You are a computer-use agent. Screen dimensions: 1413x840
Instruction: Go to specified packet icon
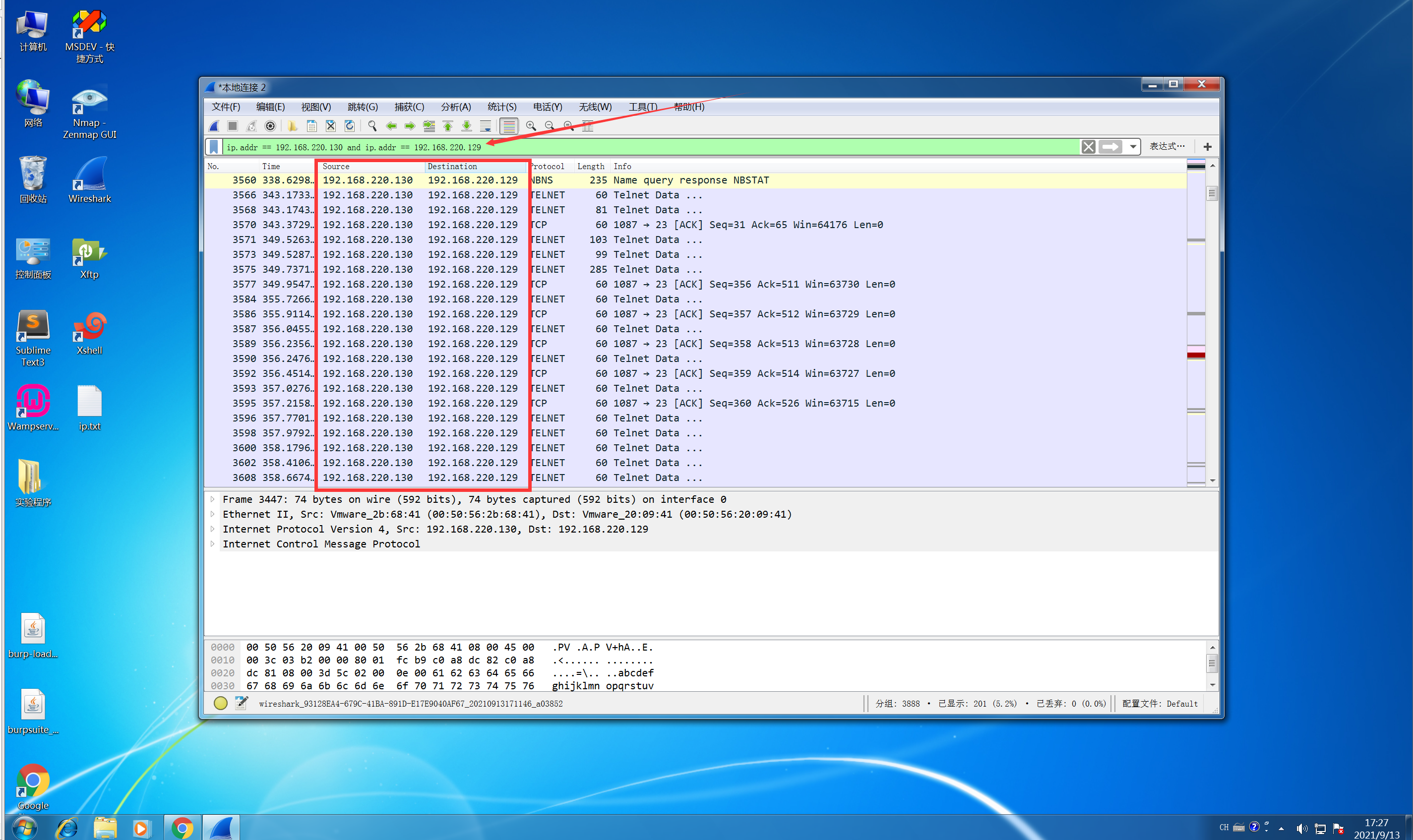[429, 126]
